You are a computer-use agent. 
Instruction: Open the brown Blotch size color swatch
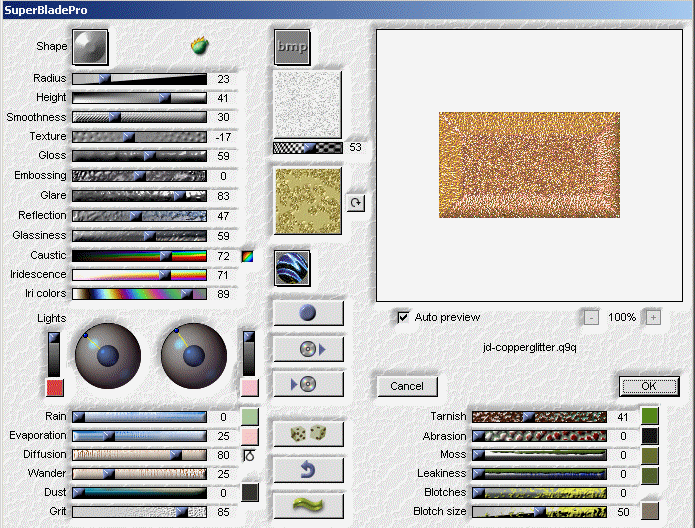pos(650,511)
